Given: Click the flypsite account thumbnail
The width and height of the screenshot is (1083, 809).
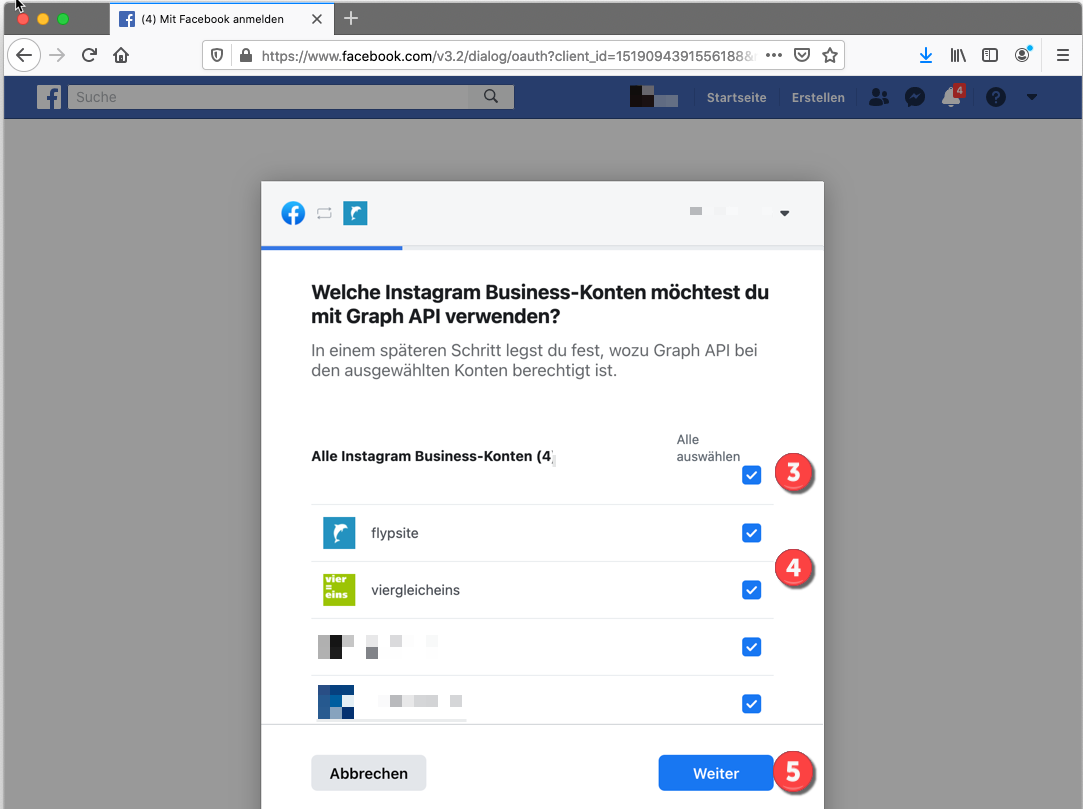Looking at the screenshot, I should [339, 533].
